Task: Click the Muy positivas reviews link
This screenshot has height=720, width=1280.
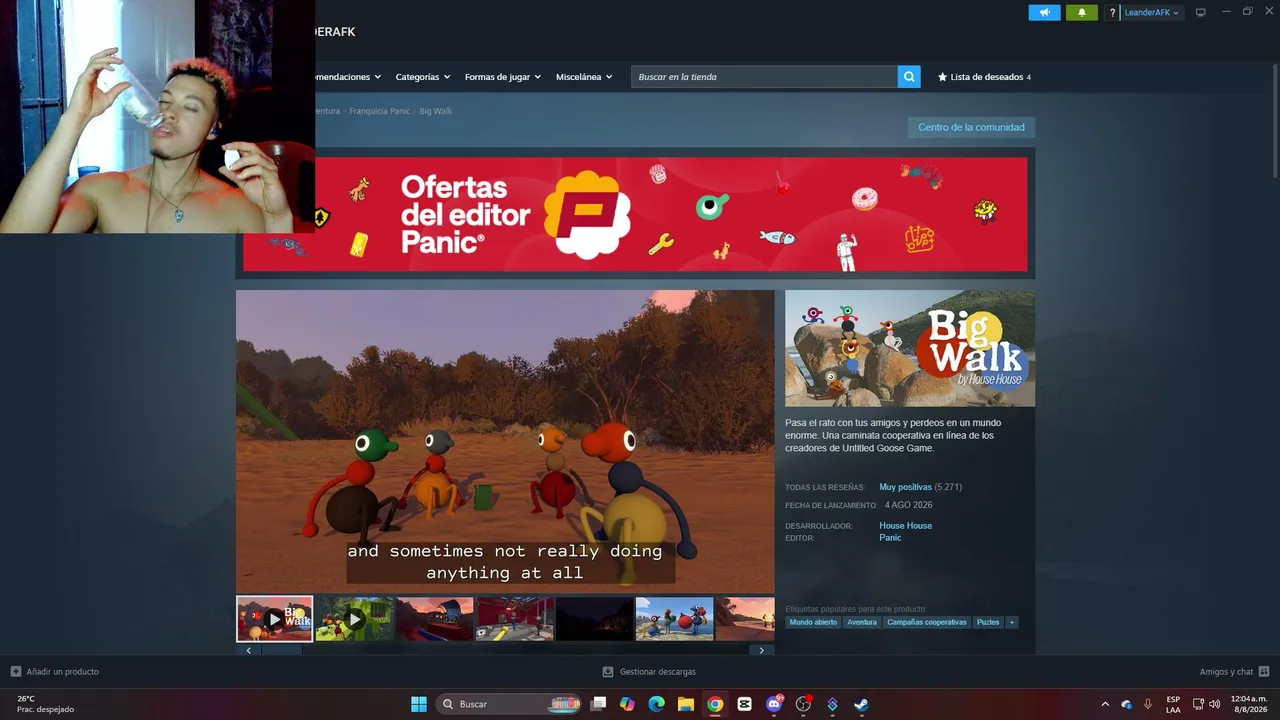Action: [x=905, y=487]
